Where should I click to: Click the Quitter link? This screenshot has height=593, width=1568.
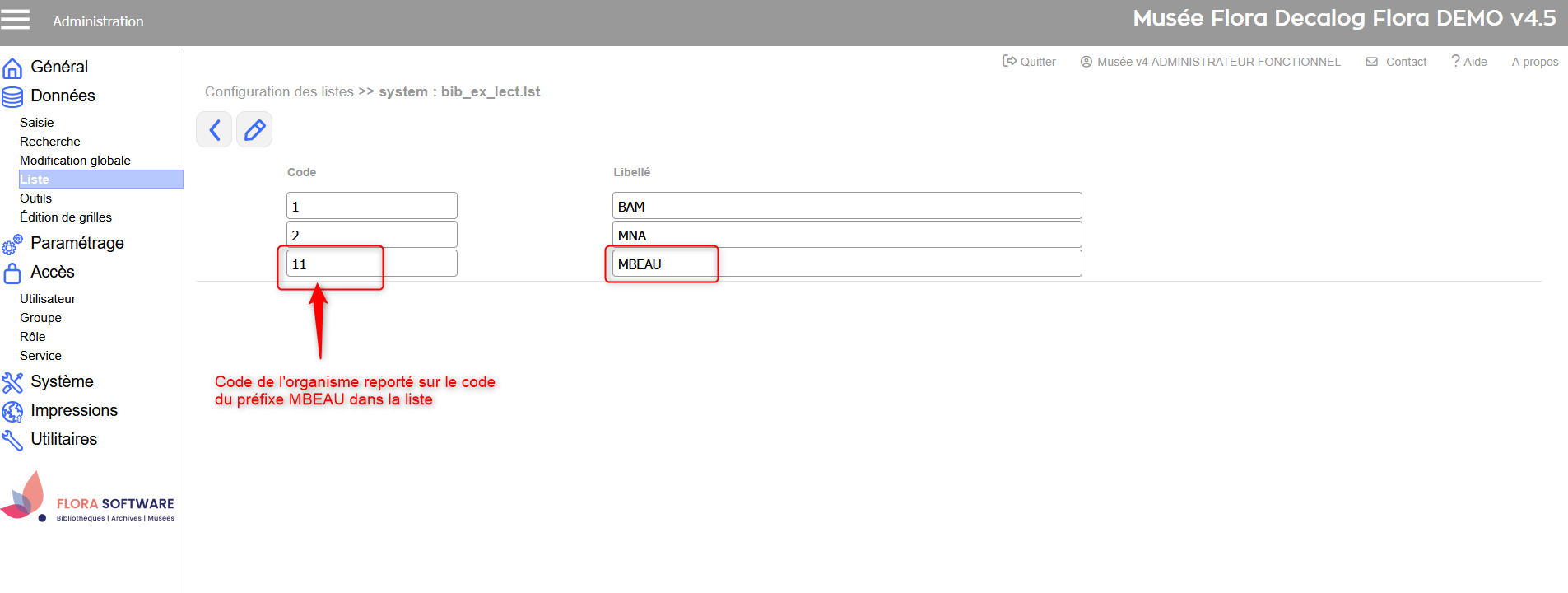tap(1030, 62)
